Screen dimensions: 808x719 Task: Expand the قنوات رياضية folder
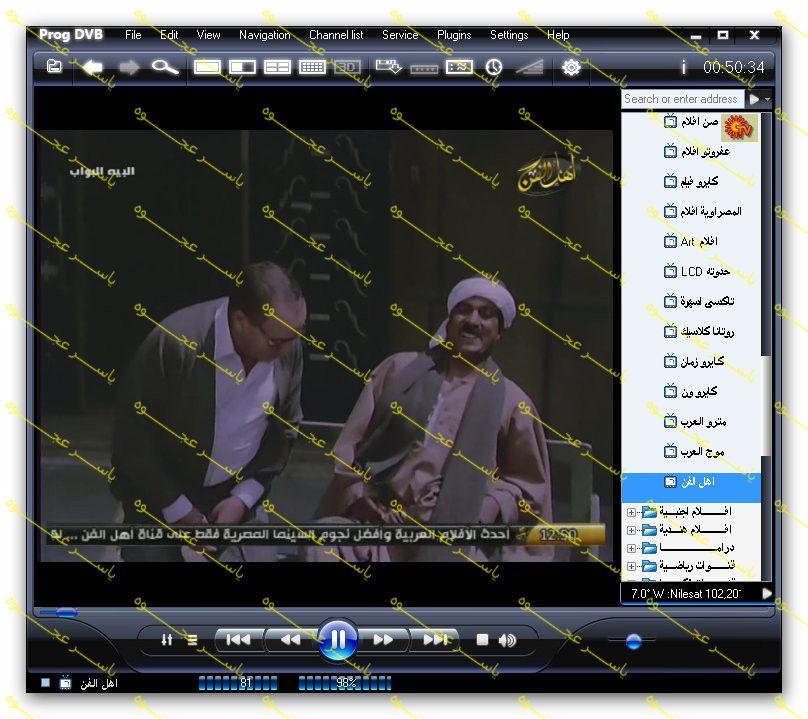pyautogui.click(x=631, y=566)
